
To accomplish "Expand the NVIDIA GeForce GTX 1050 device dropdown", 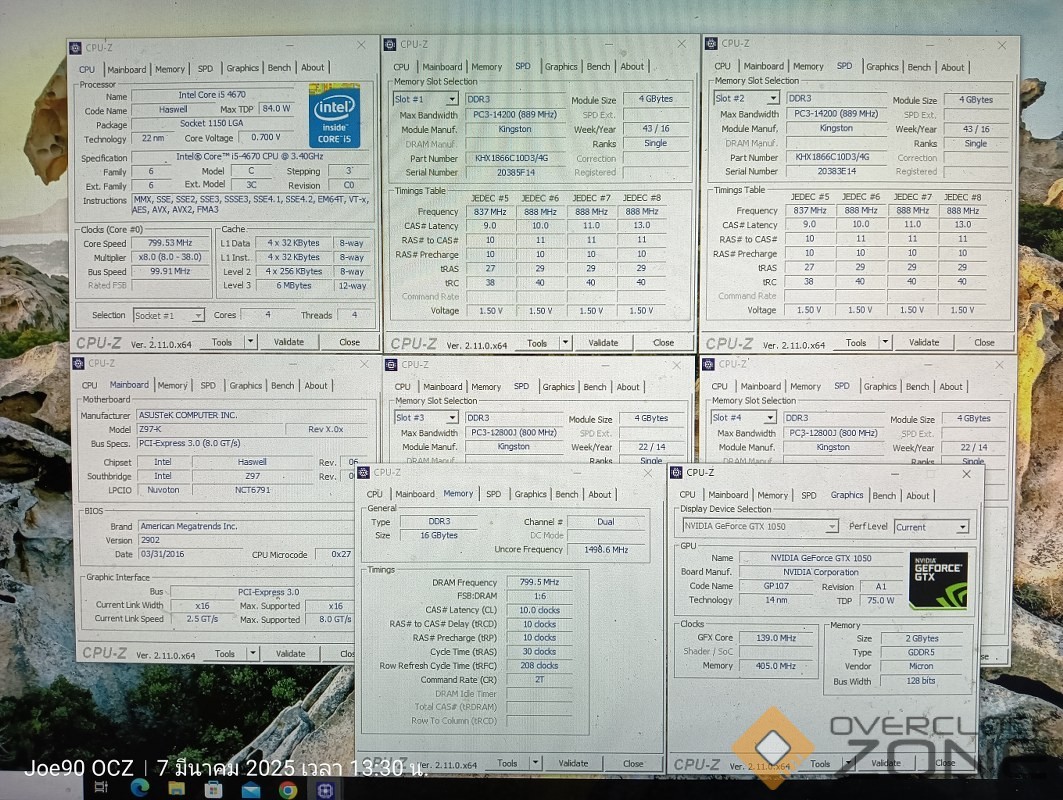I will tap(831, 527).
